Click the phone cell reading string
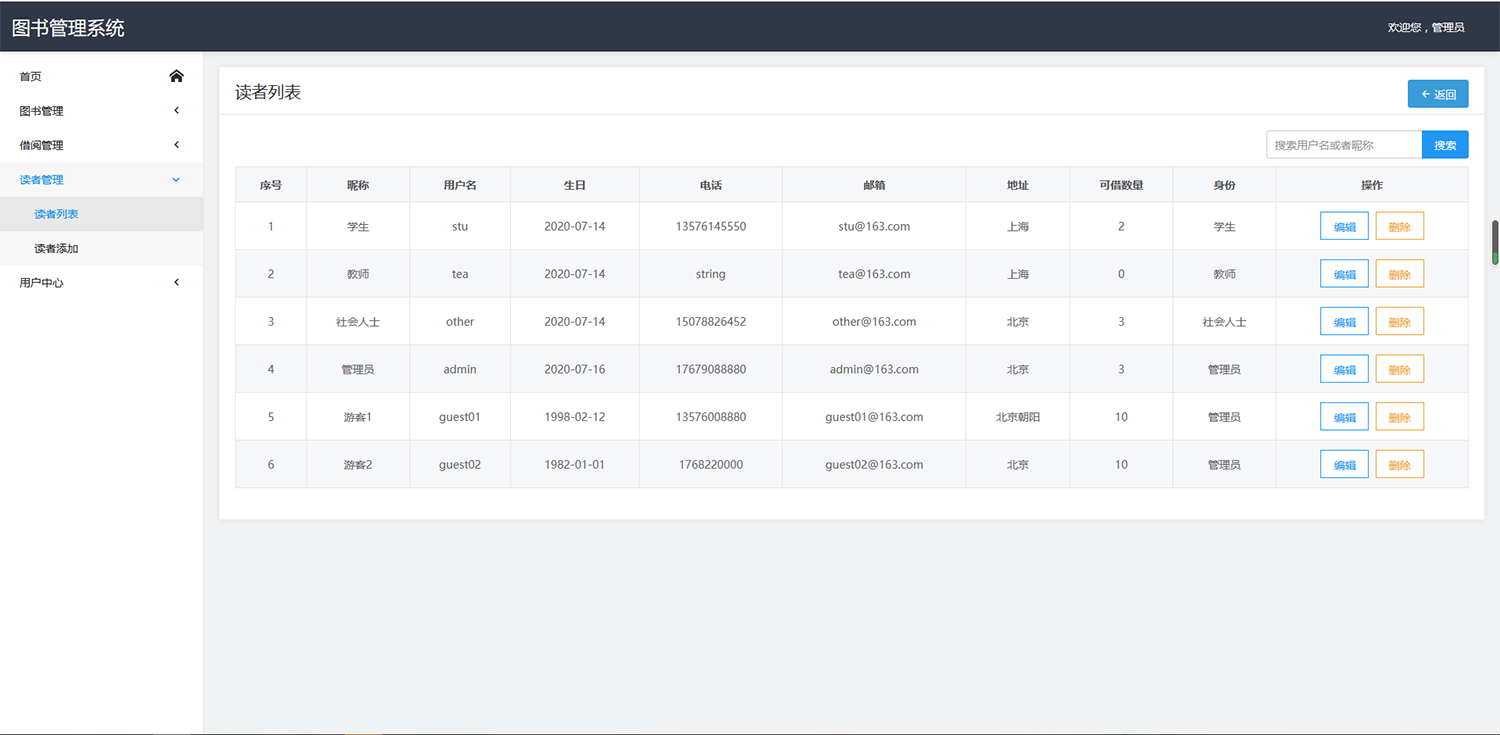Viewport: 1500px width, 735px height. point(711,274)
